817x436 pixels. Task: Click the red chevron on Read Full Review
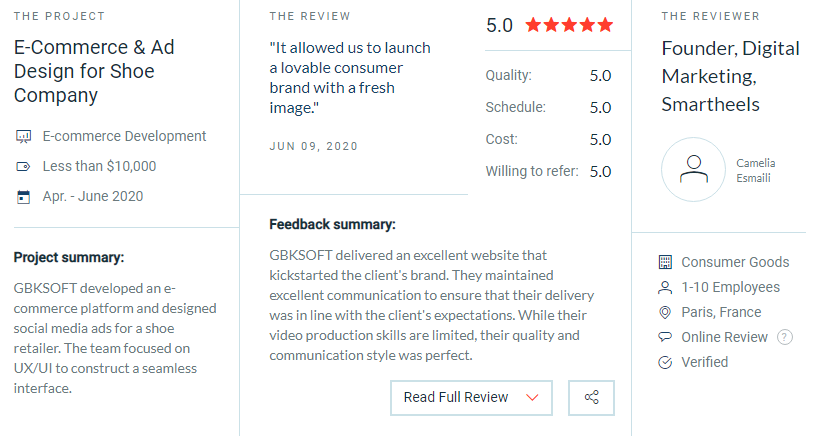[x=532, y=397]
